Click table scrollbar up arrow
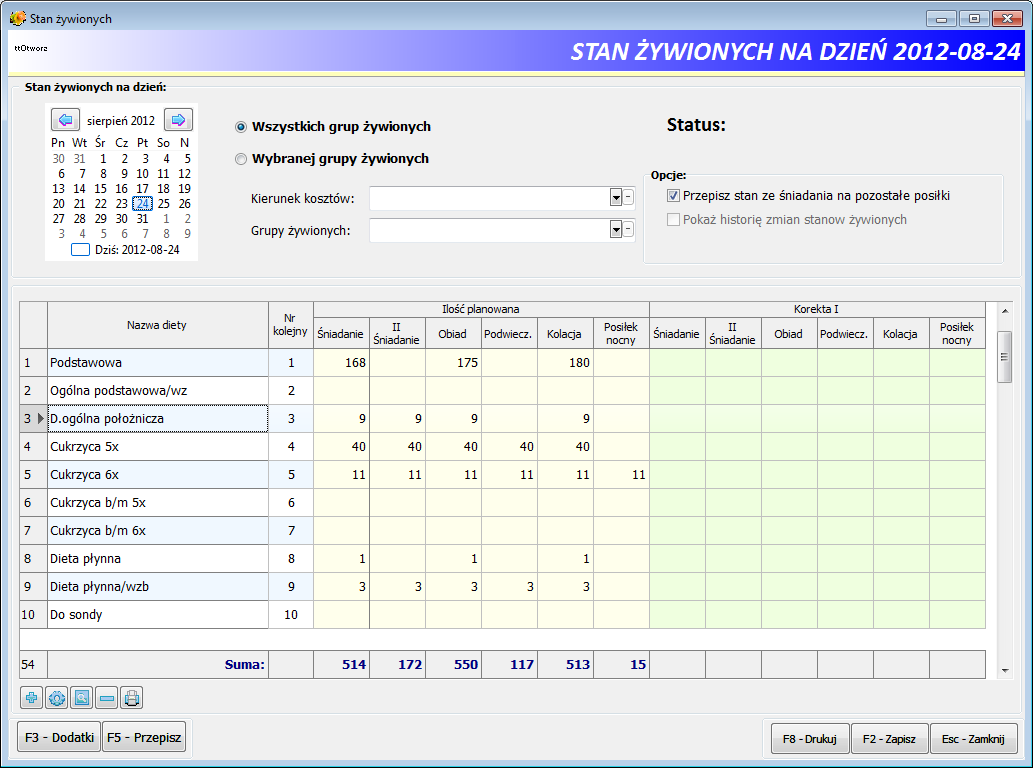The width and height of the screenshot is (1033, 768). [x=1005, y=311]
